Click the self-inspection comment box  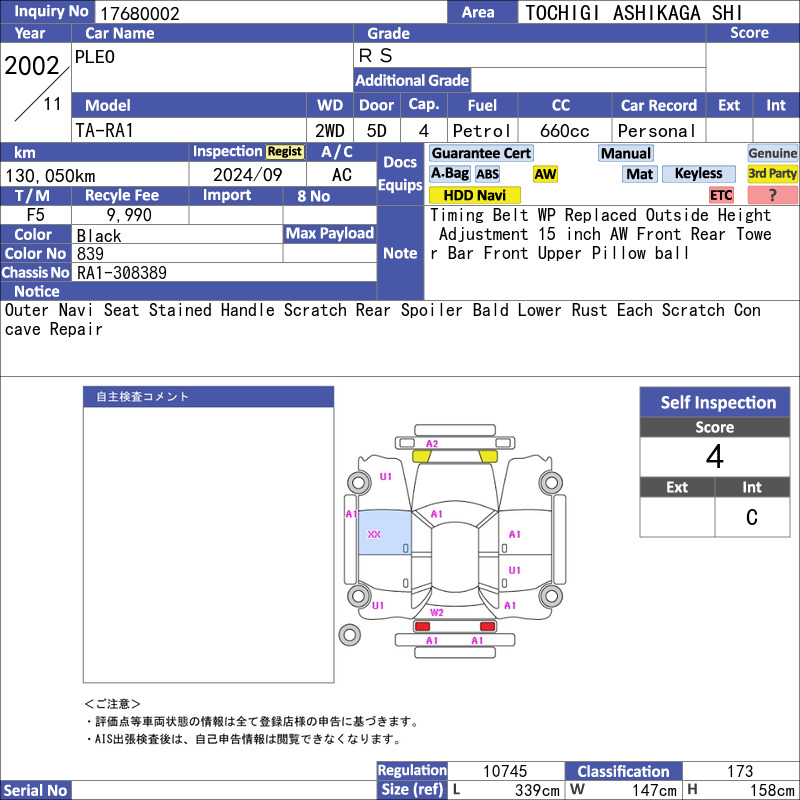coord(208,545)
